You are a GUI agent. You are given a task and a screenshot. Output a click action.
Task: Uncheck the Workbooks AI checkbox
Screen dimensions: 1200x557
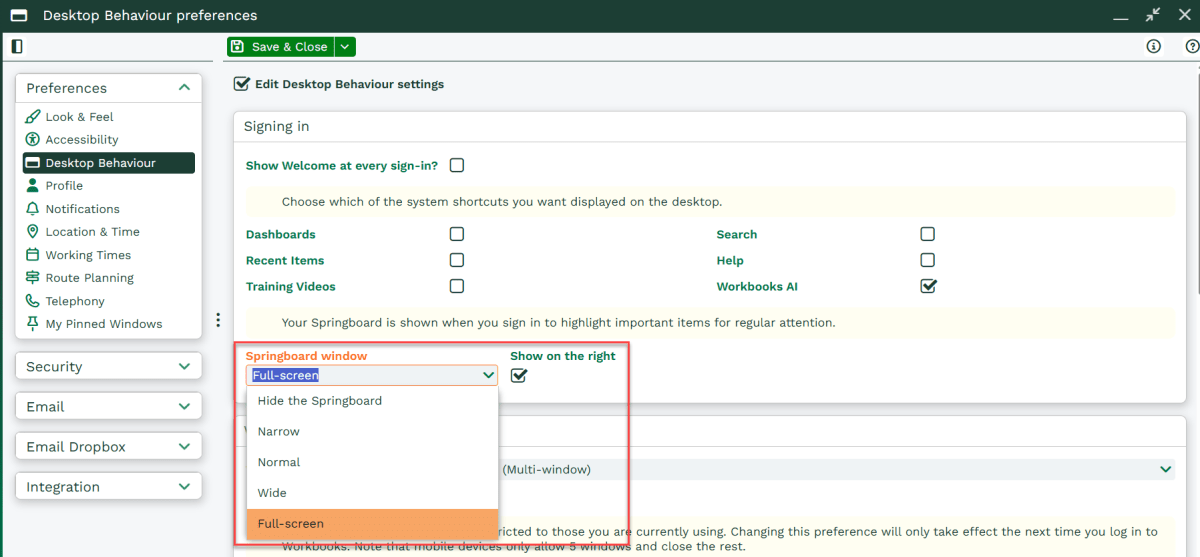(x=929, y=286)
